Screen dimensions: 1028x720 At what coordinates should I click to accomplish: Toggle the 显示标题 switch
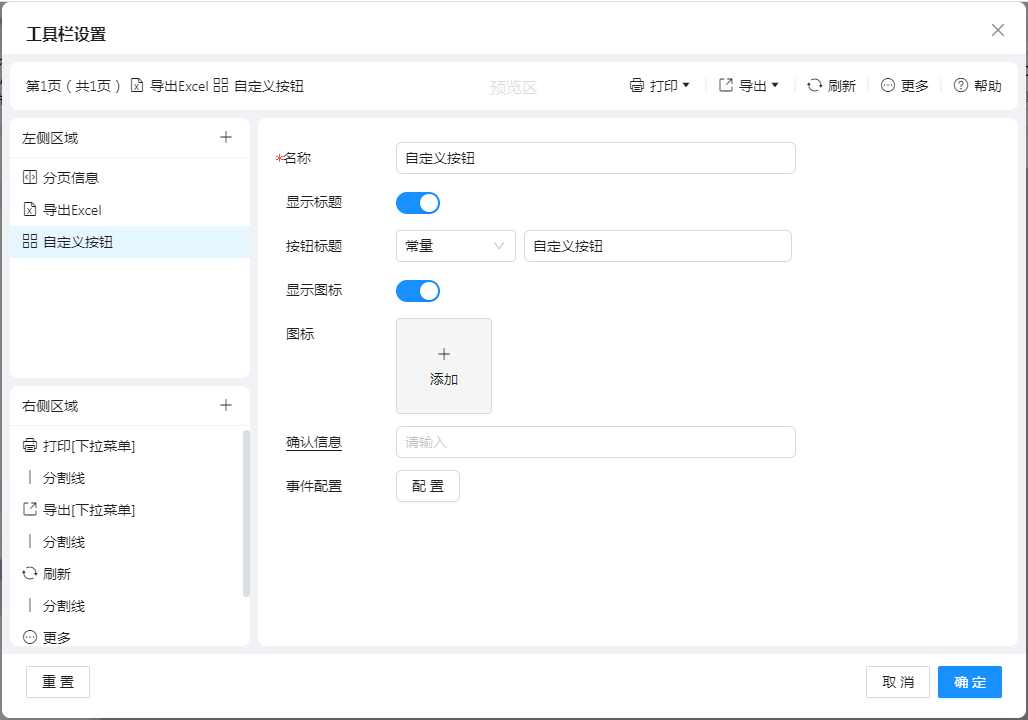point(418,203)
